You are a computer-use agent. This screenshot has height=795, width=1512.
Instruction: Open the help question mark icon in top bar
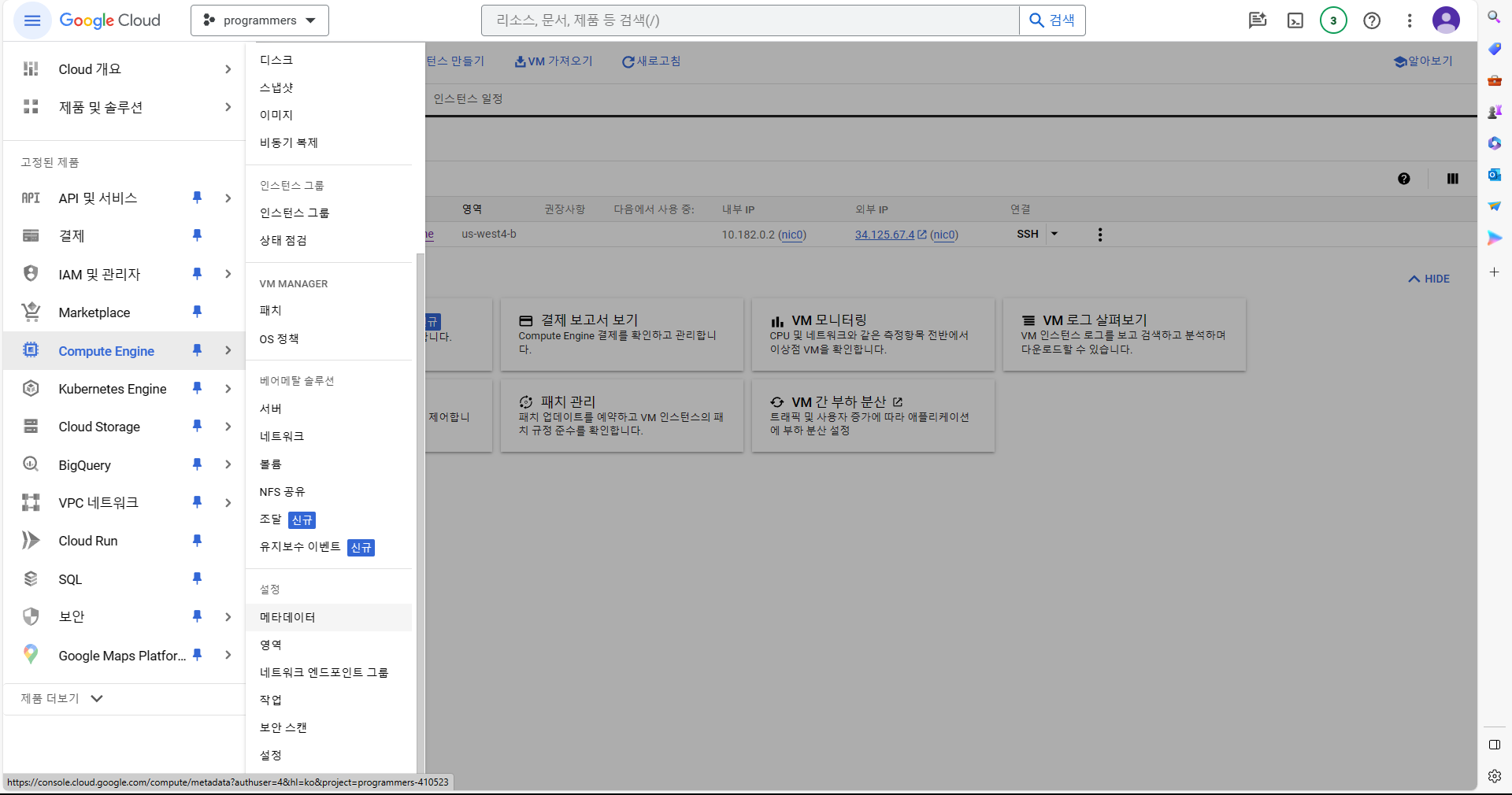pos(1372,20)
